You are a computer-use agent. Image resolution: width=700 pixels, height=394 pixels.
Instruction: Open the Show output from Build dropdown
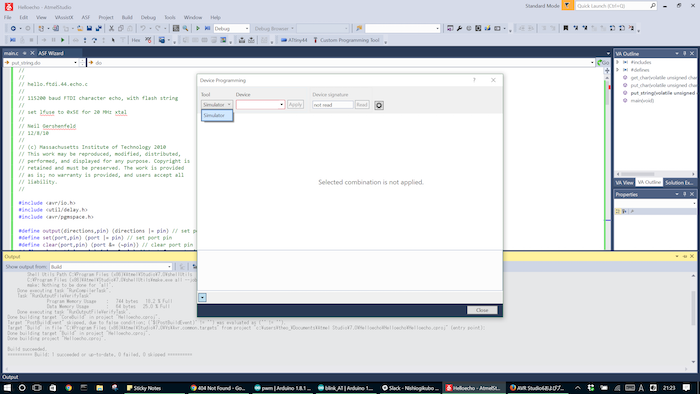tap(111, 267)
